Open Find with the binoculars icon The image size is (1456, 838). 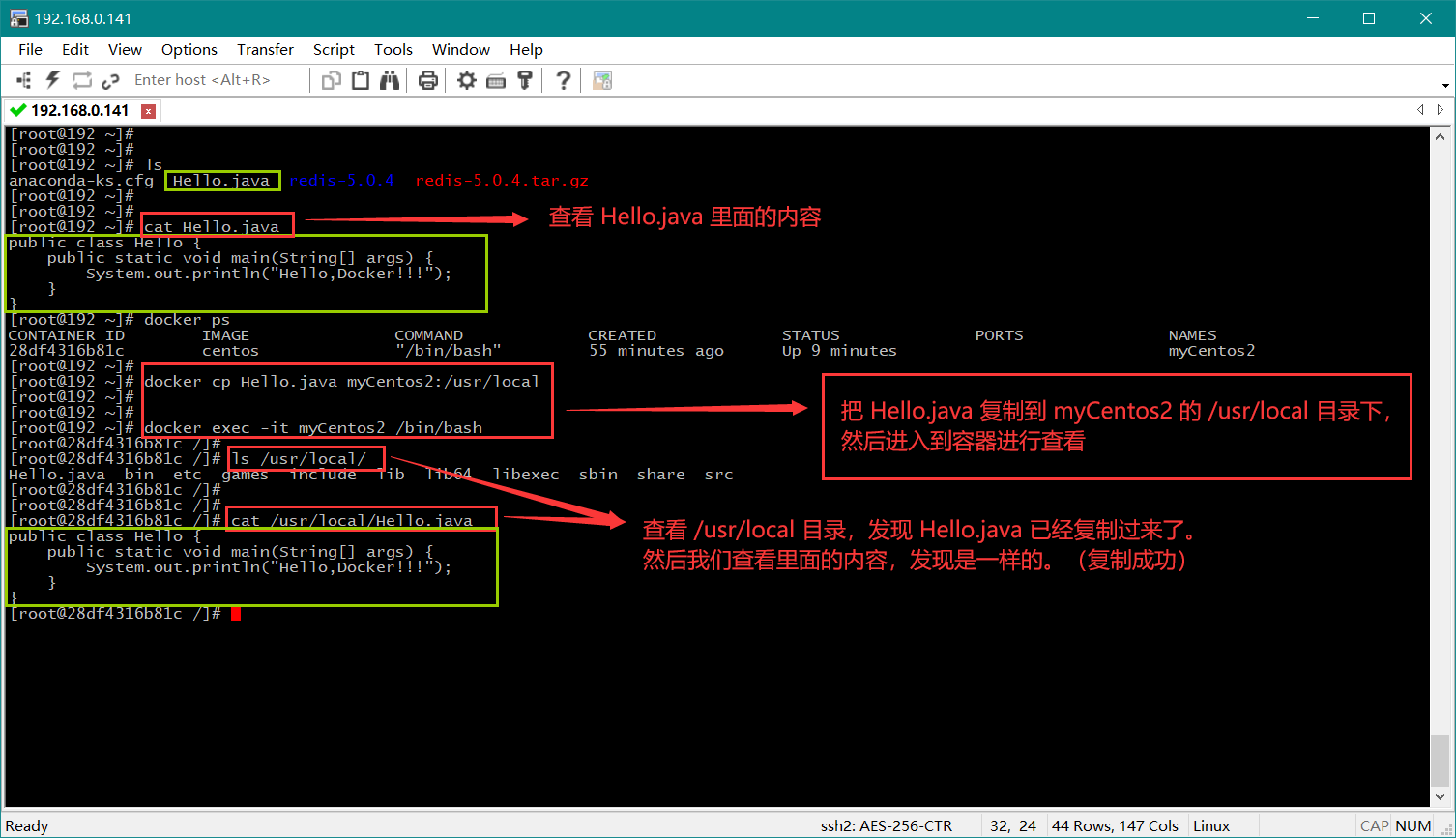pos(390,80)
